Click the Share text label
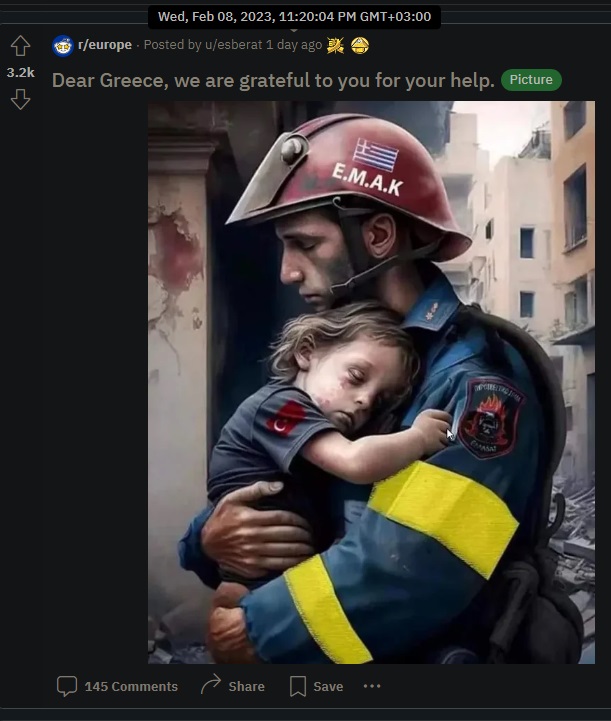The width and height of the screenshot is (611, 721). pyautogui.click(x=246, y=687)
